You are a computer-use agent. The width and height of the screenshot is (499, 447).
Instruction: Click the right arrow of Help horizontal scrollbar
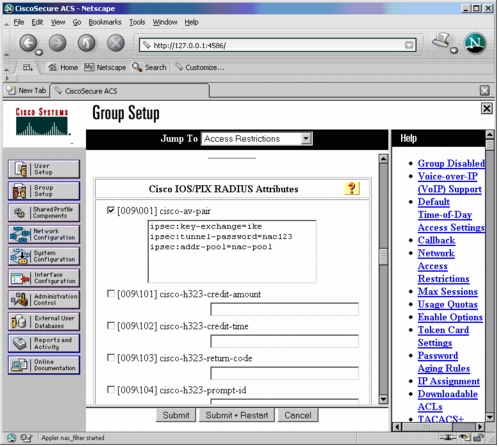pyautogui.click(x=480, y=427)
